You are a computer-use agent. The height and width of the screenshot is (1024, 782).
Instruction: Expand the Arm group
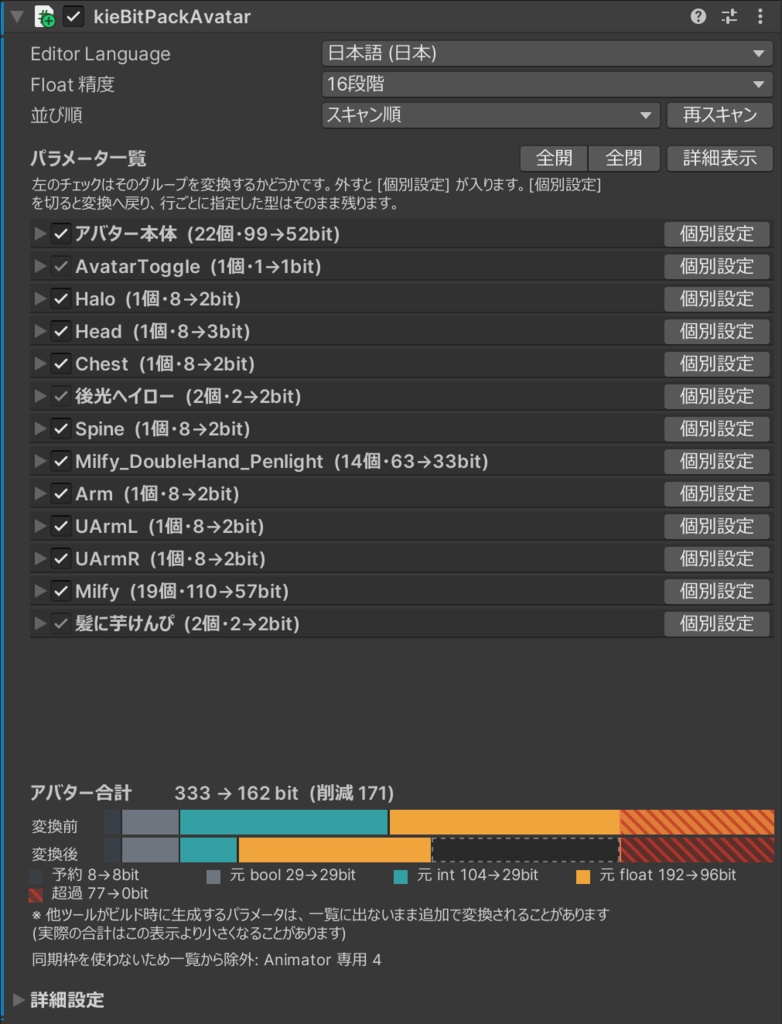point(40,494)
